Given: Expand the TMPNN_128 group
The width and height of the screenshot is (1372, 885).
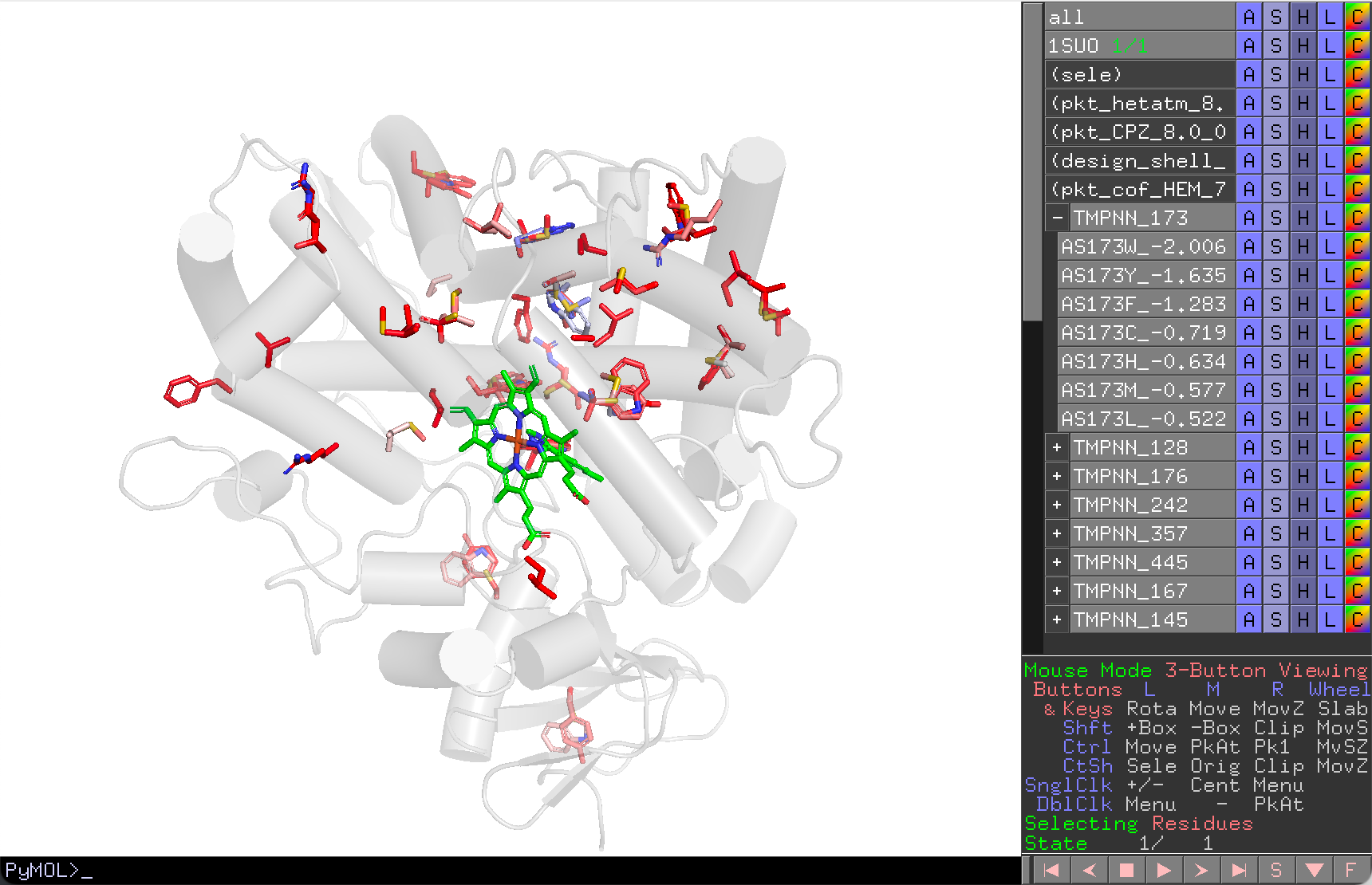Looking at the screenshot, I should pyautogui.click(x=1057, y=447).
